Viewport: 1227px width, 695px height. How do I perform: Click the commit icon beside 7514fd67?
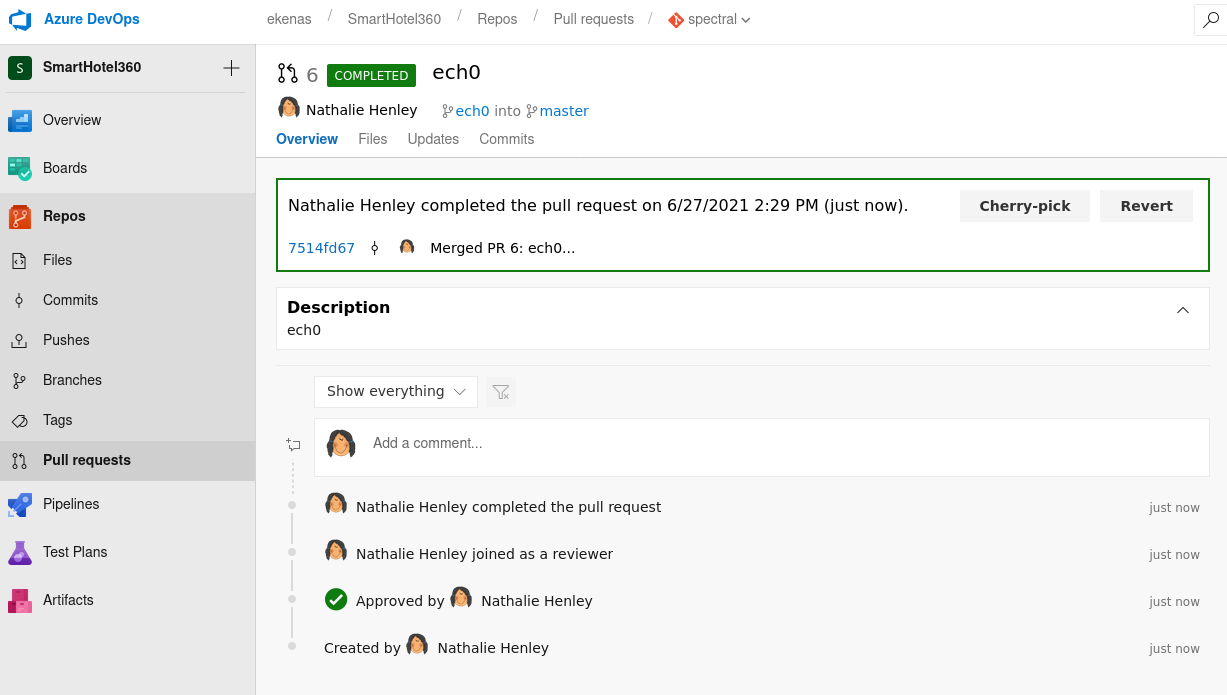tap(375, 248)
